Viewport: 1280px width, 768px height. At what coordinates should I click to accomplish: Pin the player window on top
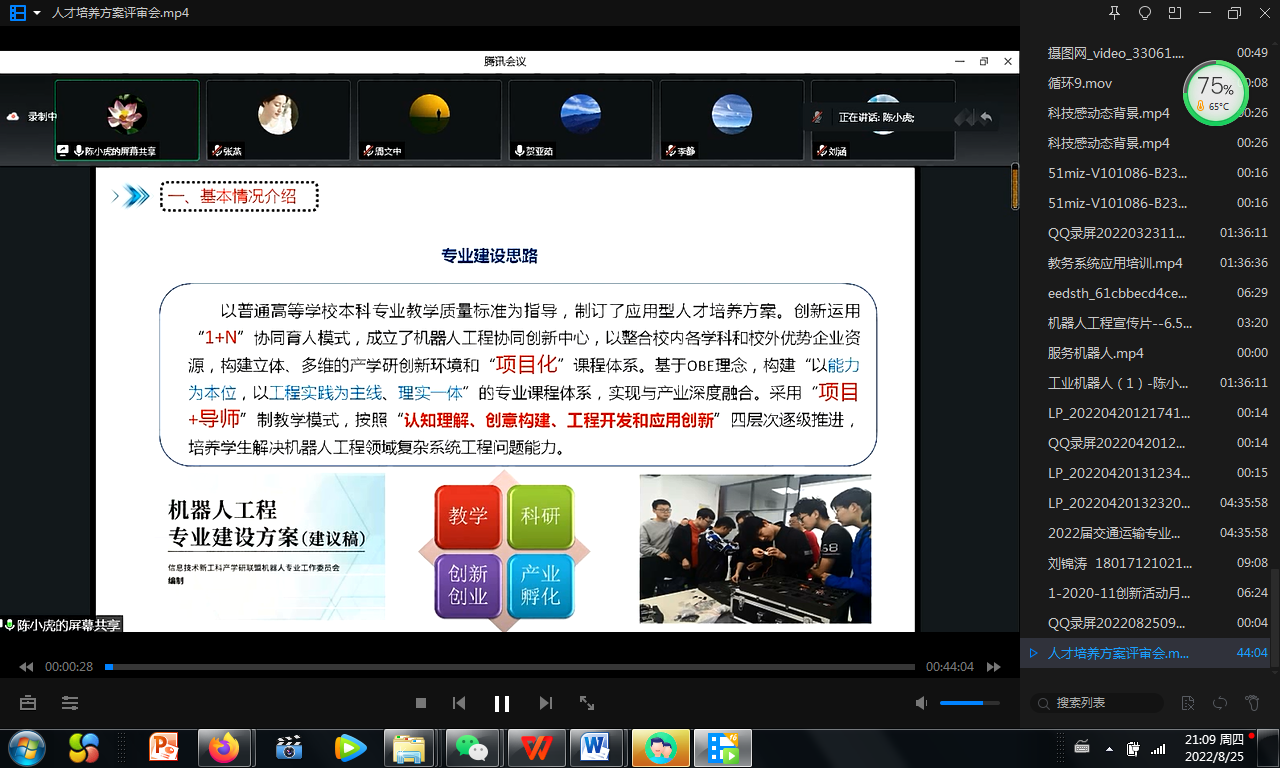click(x=1115, y=13)
